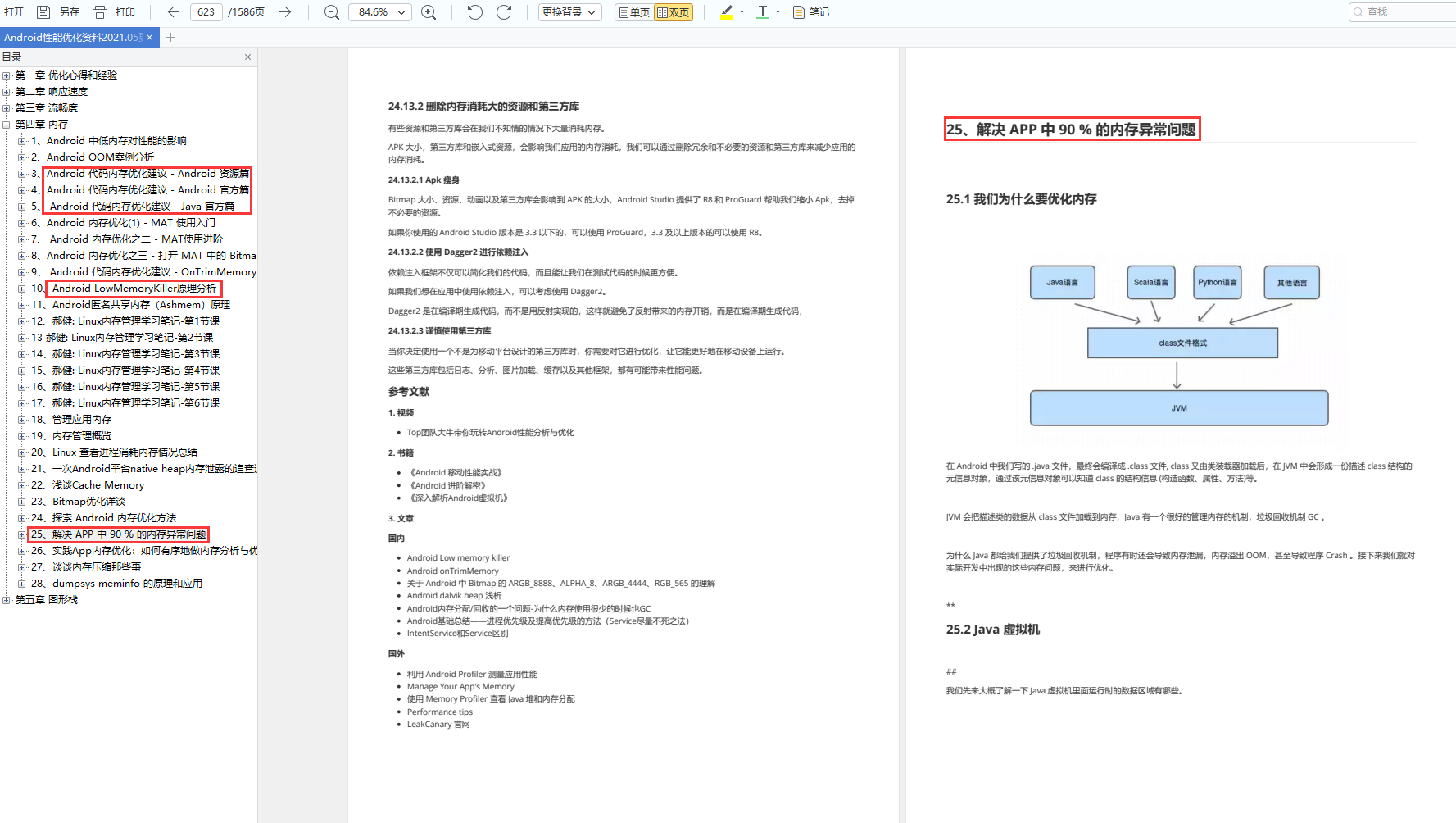This screenshot has height=823, width=1456.
Task: Expand chapter 第二章 响应速度
Action: pos(7,92)
